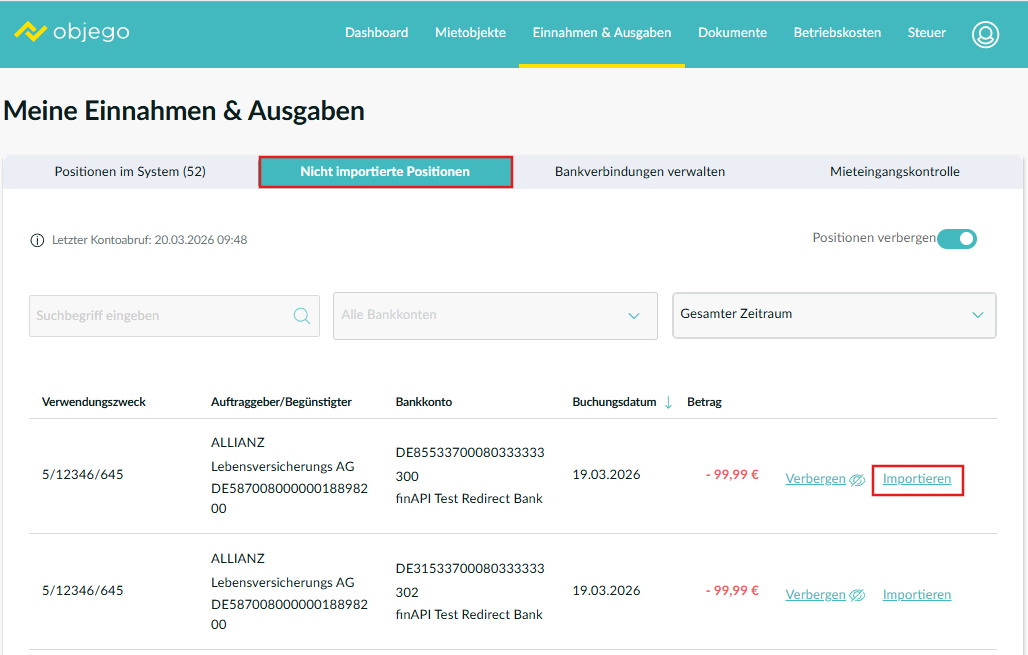Click Verbergen link in the first row

[x=815, y=479]
